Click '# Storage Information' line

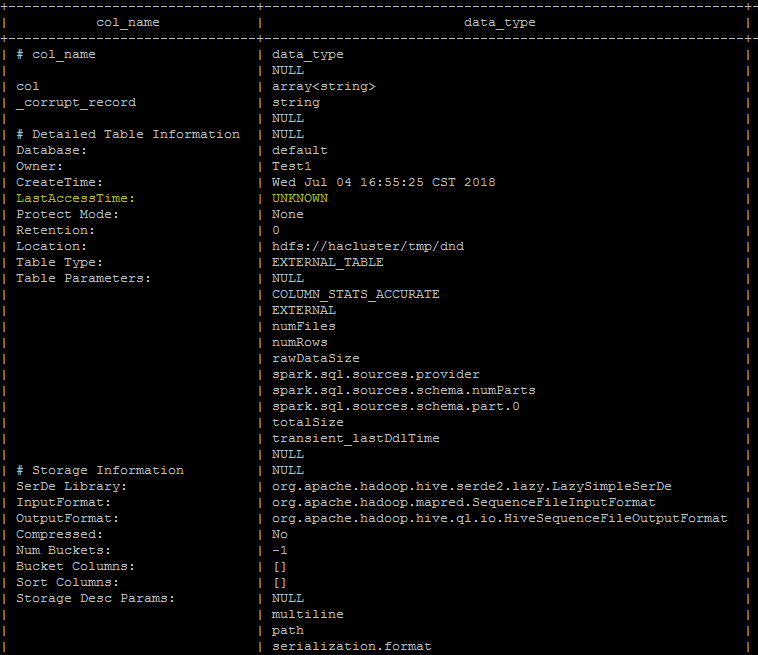pos(100,470)
